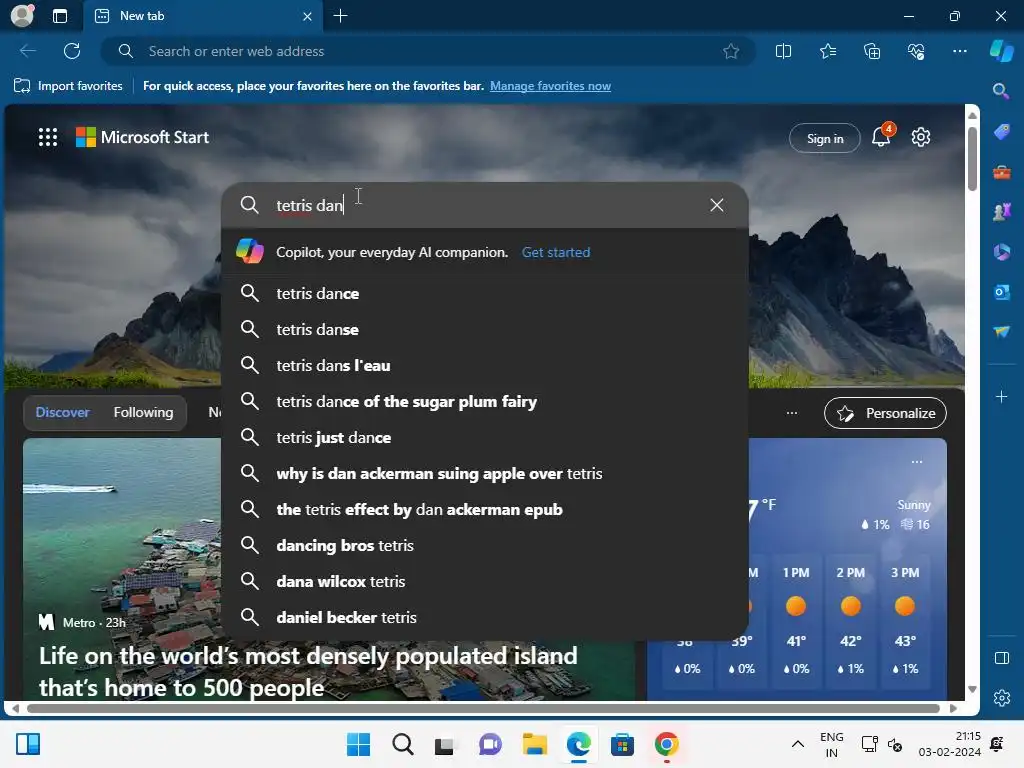Select suggestion tetris danse
1024x768 pixels.
click(x=485, y=329)
